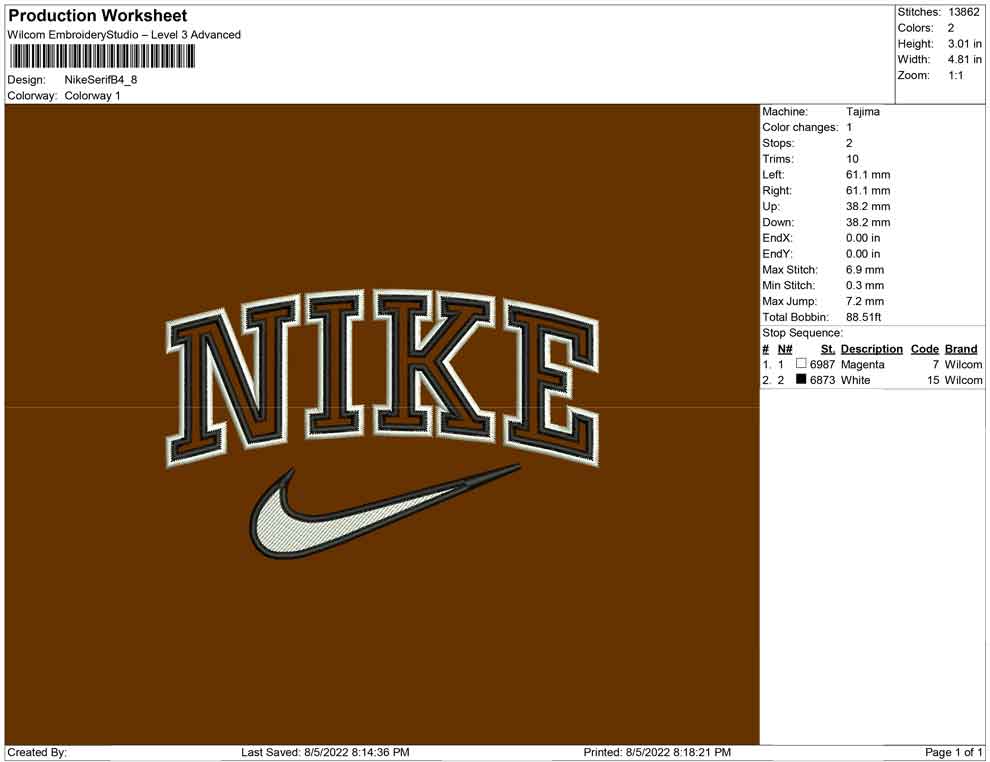Click the Total Bobbin value '88.51ft'
The image size is (990, 762).
864,317
